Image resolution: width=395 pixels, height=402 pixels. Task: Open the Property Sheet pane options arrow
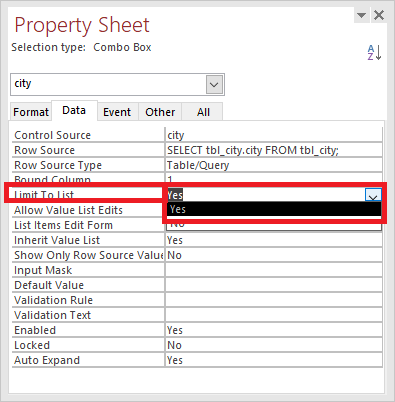[x=361, y=15]
